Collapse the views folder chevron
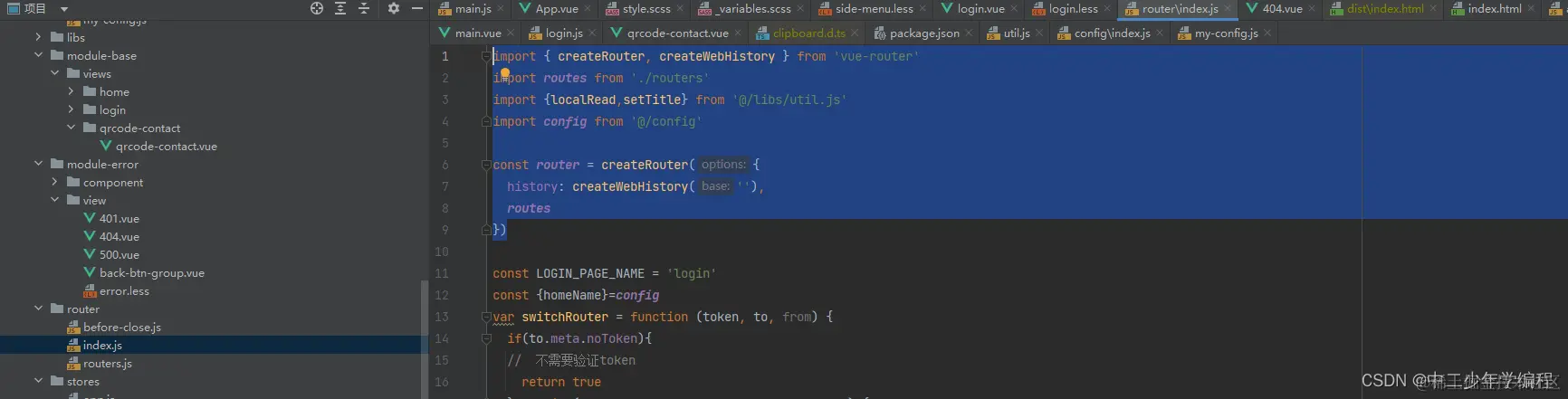 point(54,73)
